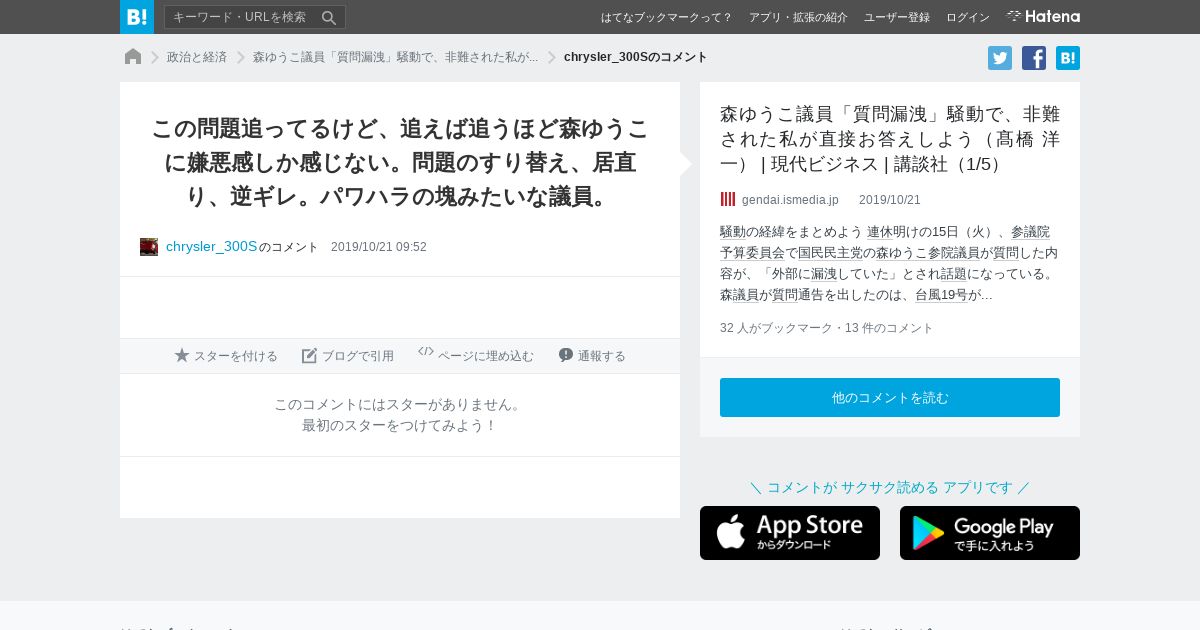The image size is (1200, 630).
Task: Open chrysler_300S profile link
Action: coord(212,247)
